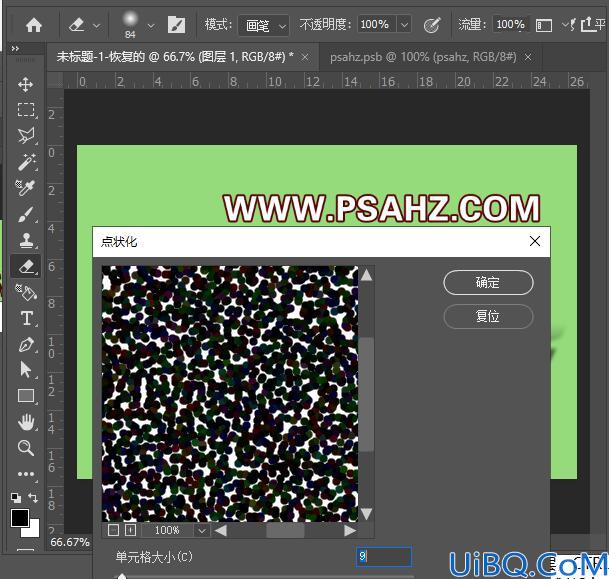Click the white background color swatch
The width and height of the screenshot is (609, 579).
point(33,530)
